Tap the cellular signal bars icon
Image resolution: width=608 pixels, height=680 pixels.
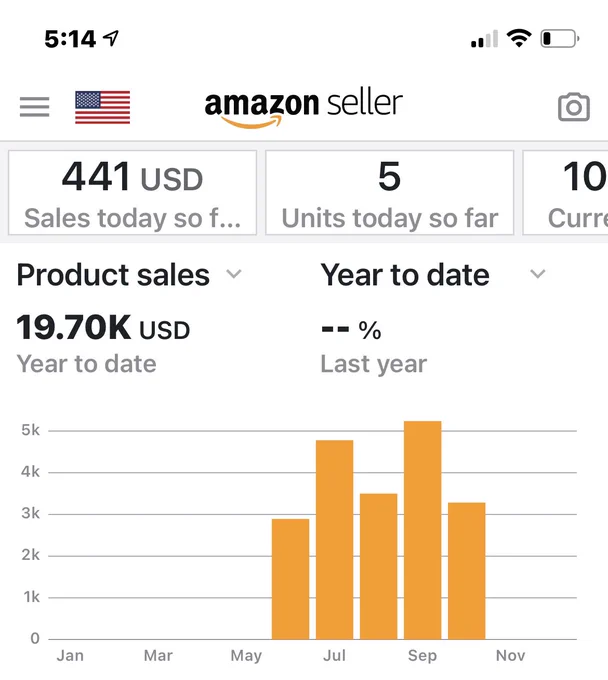pyautogui.click(x=484, y=39)
